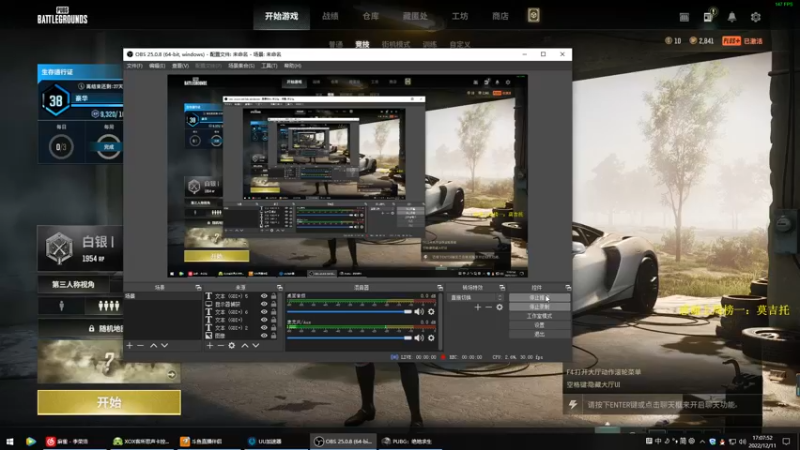Hide the 文本 (GDI+) 5 source

pyautogui.click(x=264, y=296)
